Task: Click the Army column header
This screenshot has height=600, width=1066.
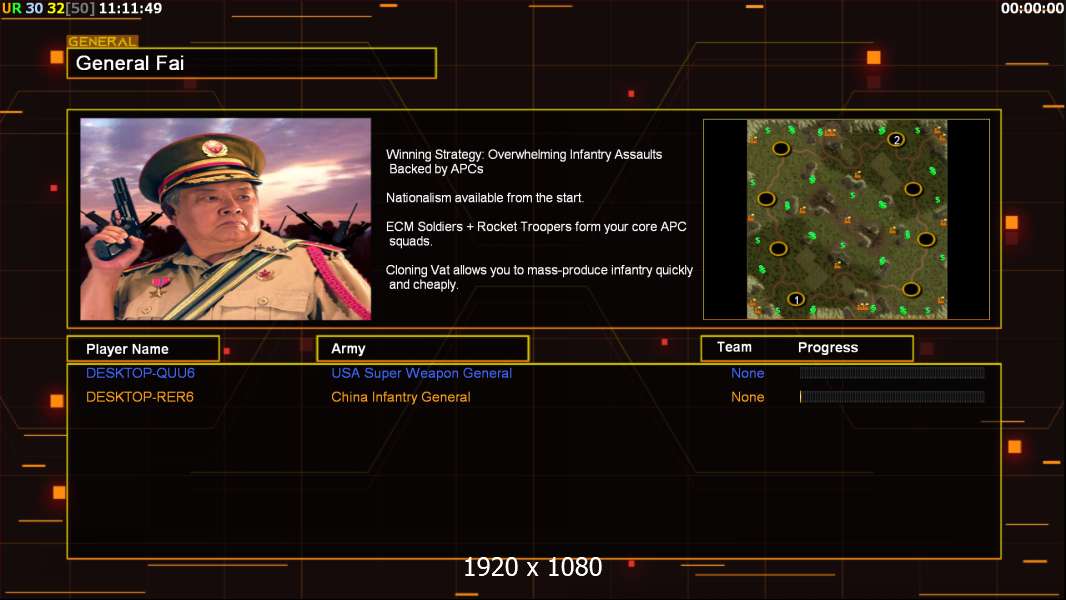Action: pos(423,349)
